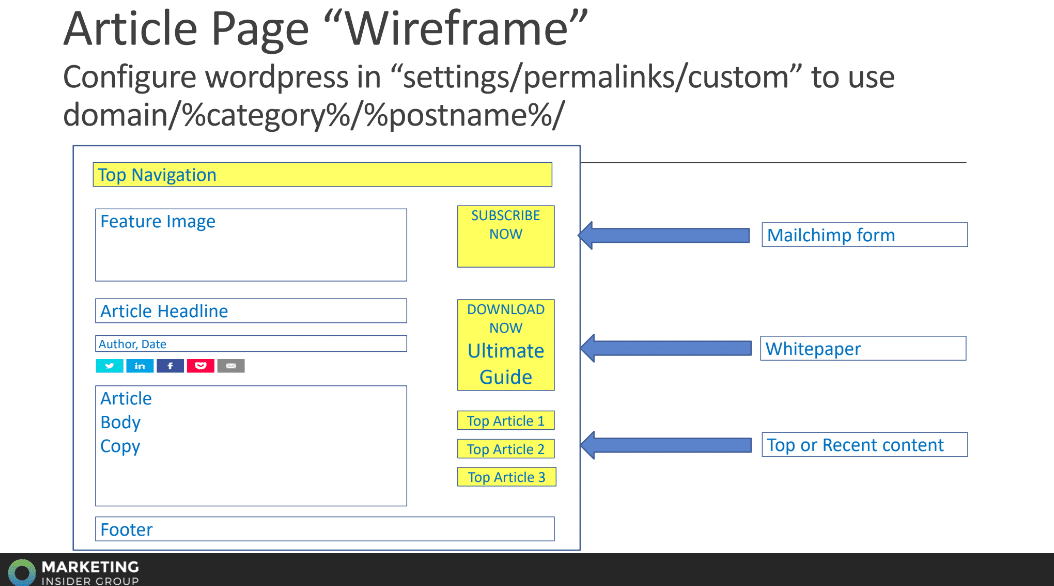1054x586 pixels.
Task: Click the arrow pointing to Download Now
Action: click(x=665, y=348)
